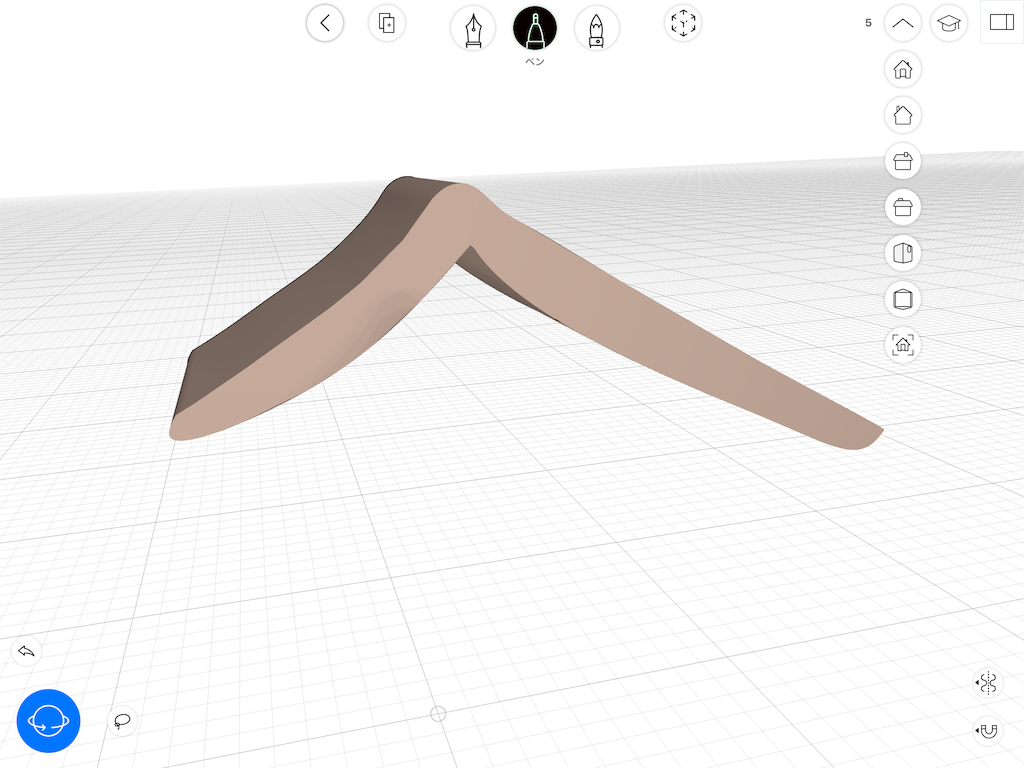Select the active ペン pen tool
Viewport: 1024px width, 768px height.
point(535,29)
